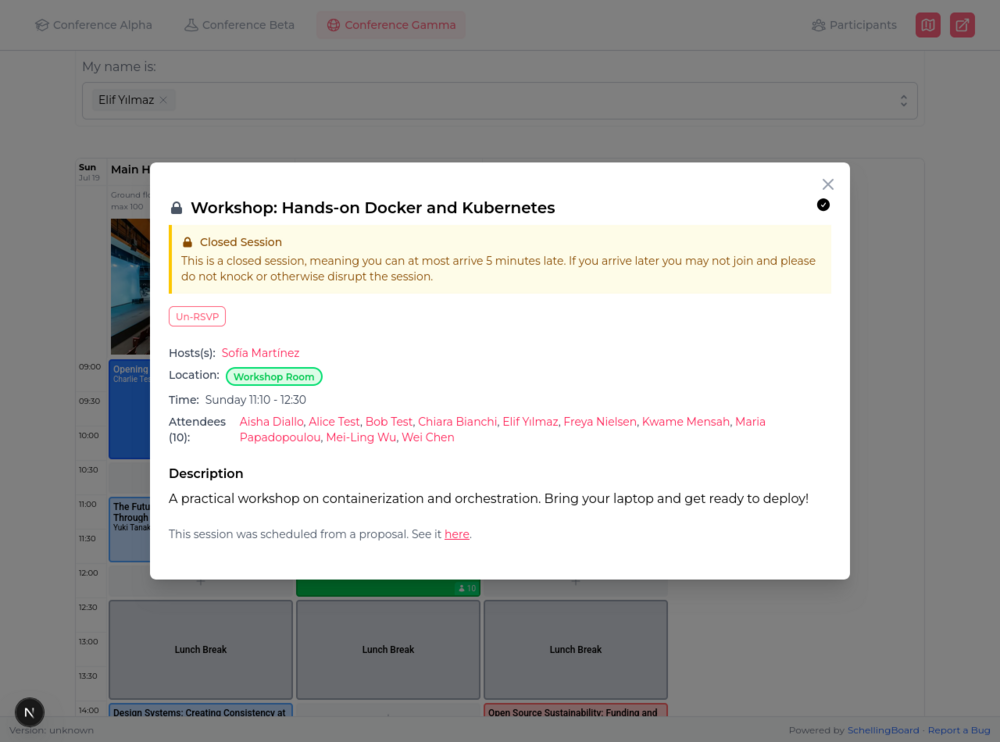Open the Next.js dev tools N badge
Viewport: 1000px width, 742px height.
pyautogui.click(x=29, y=712)
